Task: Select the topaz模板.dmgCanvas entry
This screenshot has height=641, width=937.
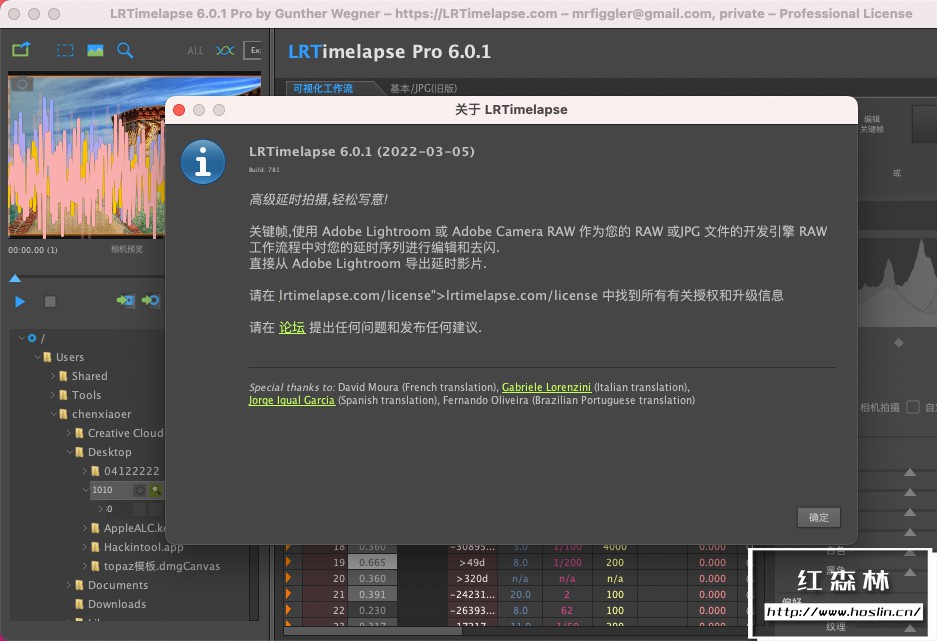Action: pos(162,566)
